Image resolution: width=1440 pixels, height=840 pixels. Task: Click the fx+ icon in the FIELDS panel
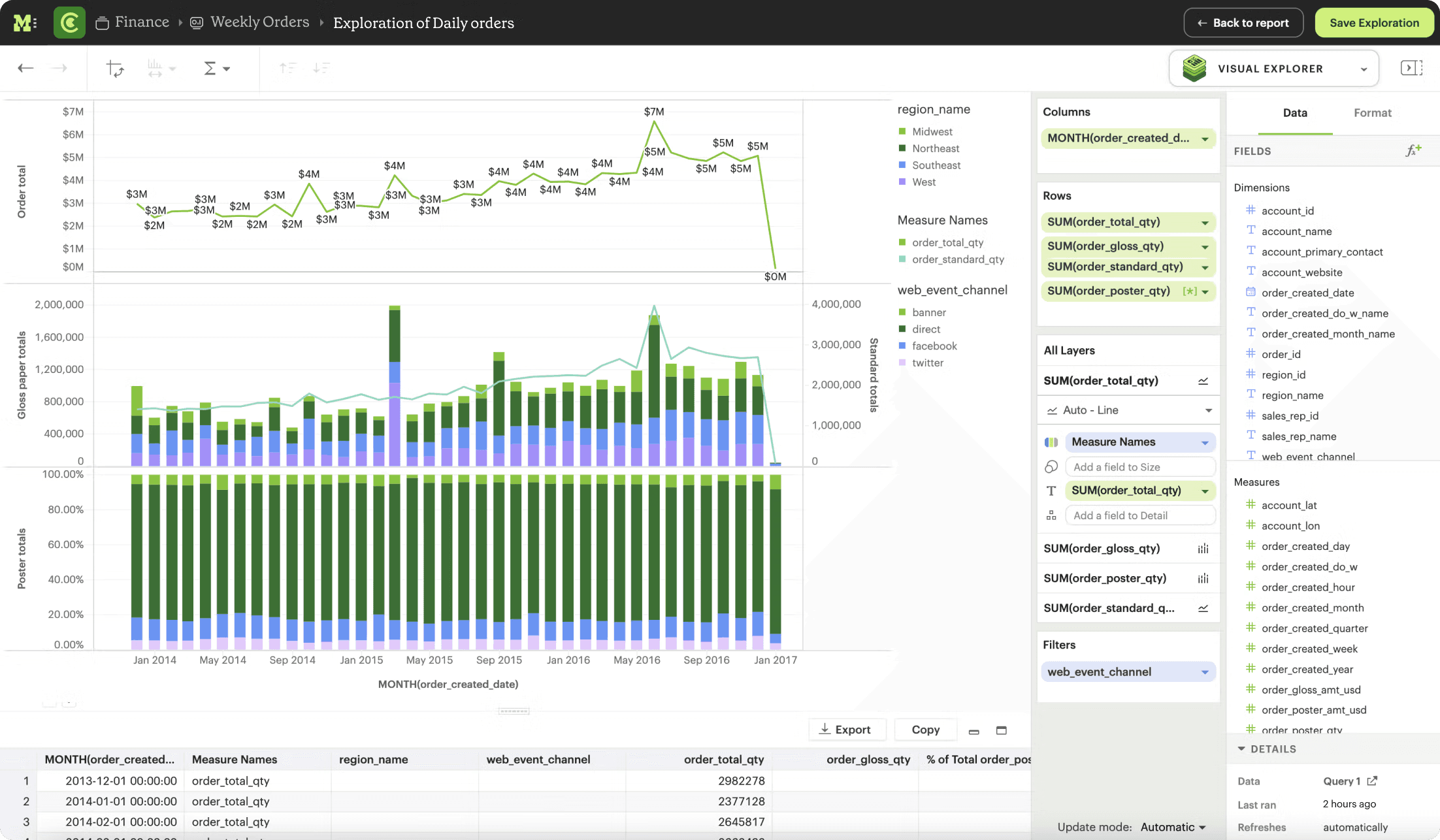tap(1414, 150)
